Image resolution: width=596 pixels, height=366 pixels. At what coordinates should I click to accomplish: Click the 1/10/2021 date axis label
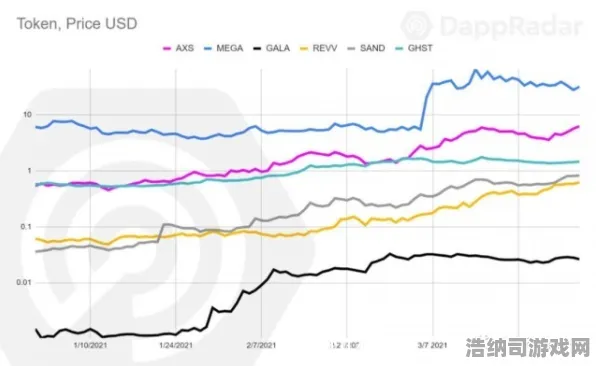coord(90,345)
